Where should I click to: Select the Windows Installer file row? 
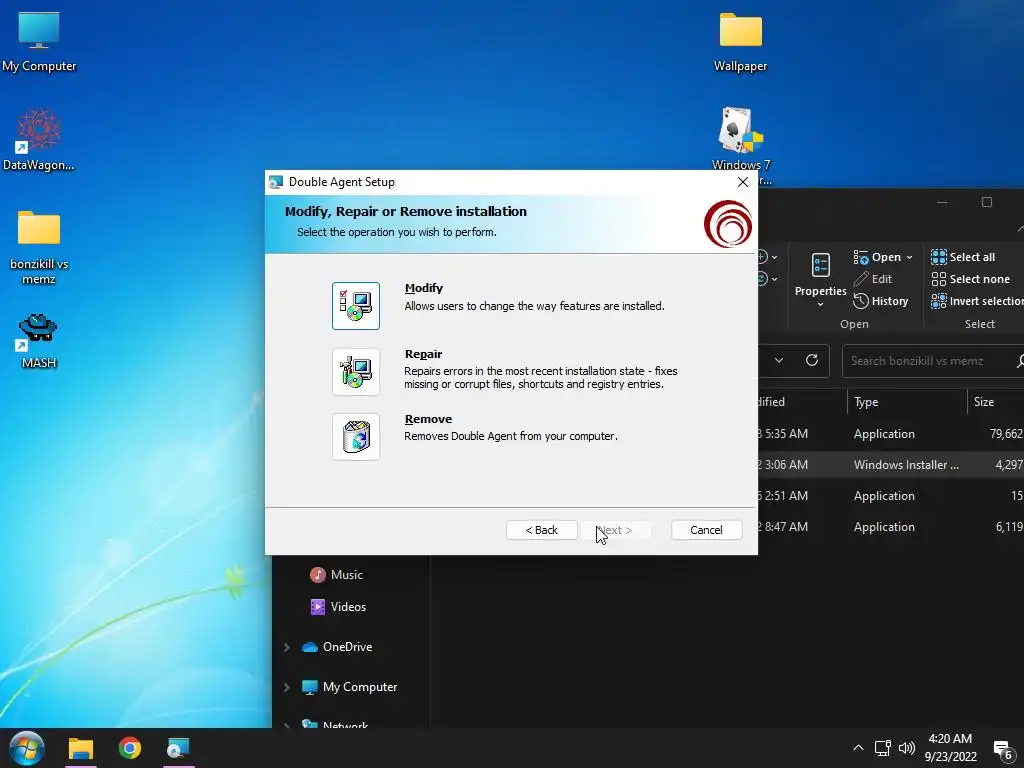click(x=891, y=465)
